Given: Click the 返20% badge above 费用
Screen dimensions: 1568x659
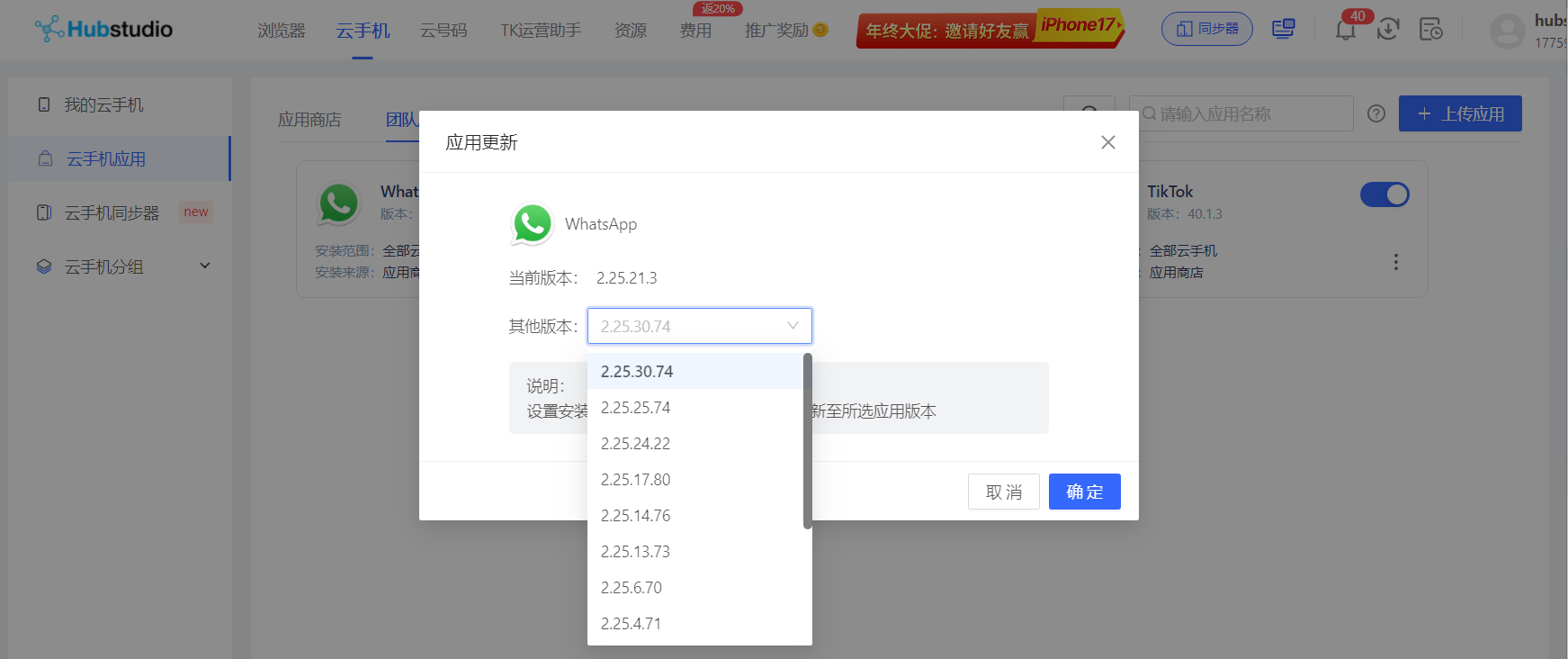Looking at the screenshot, I should click(718, 8).
